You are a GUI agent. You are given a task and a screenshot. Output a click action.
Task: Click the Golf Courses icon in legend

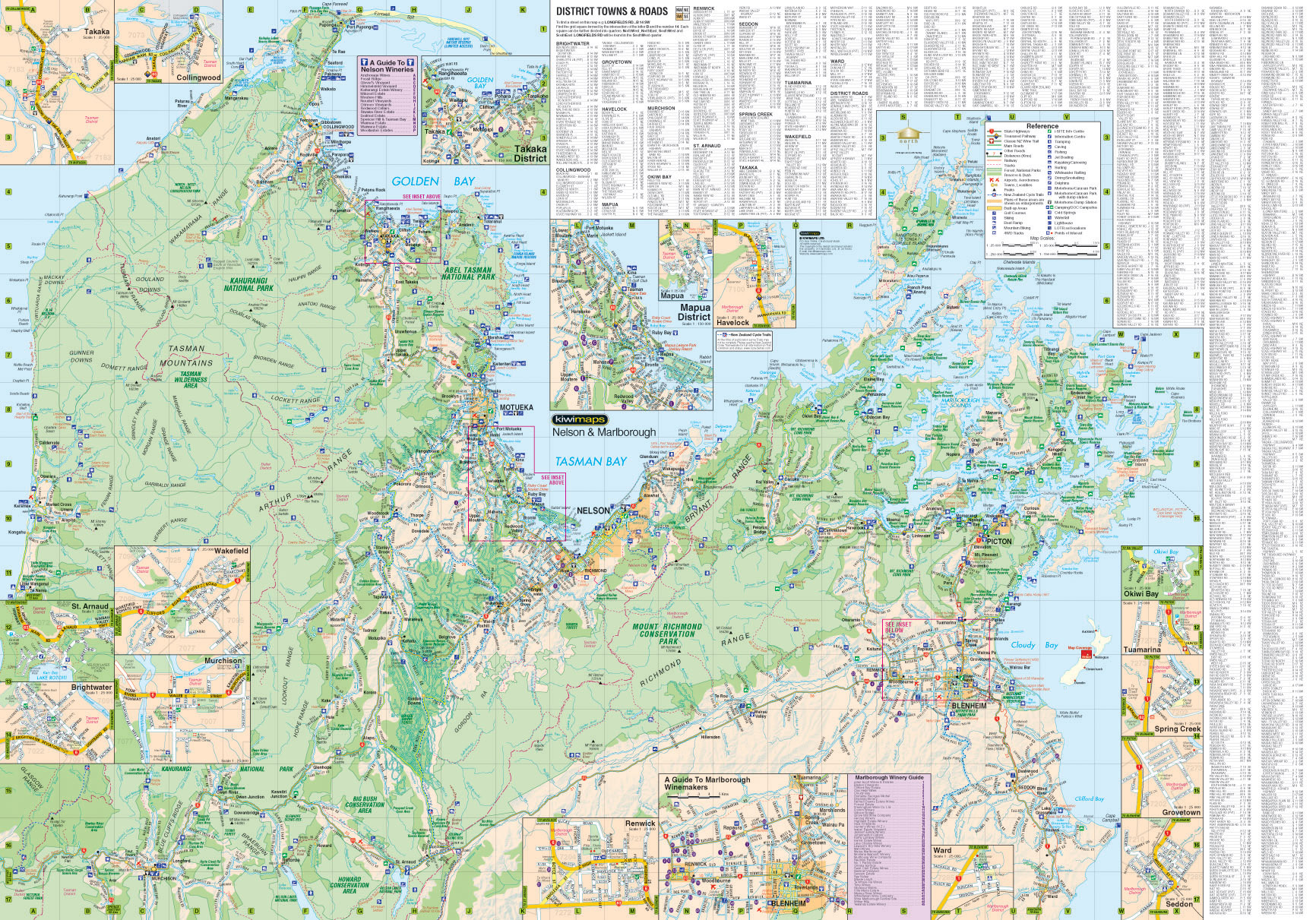pyautogui.click(x=994, y=213)
